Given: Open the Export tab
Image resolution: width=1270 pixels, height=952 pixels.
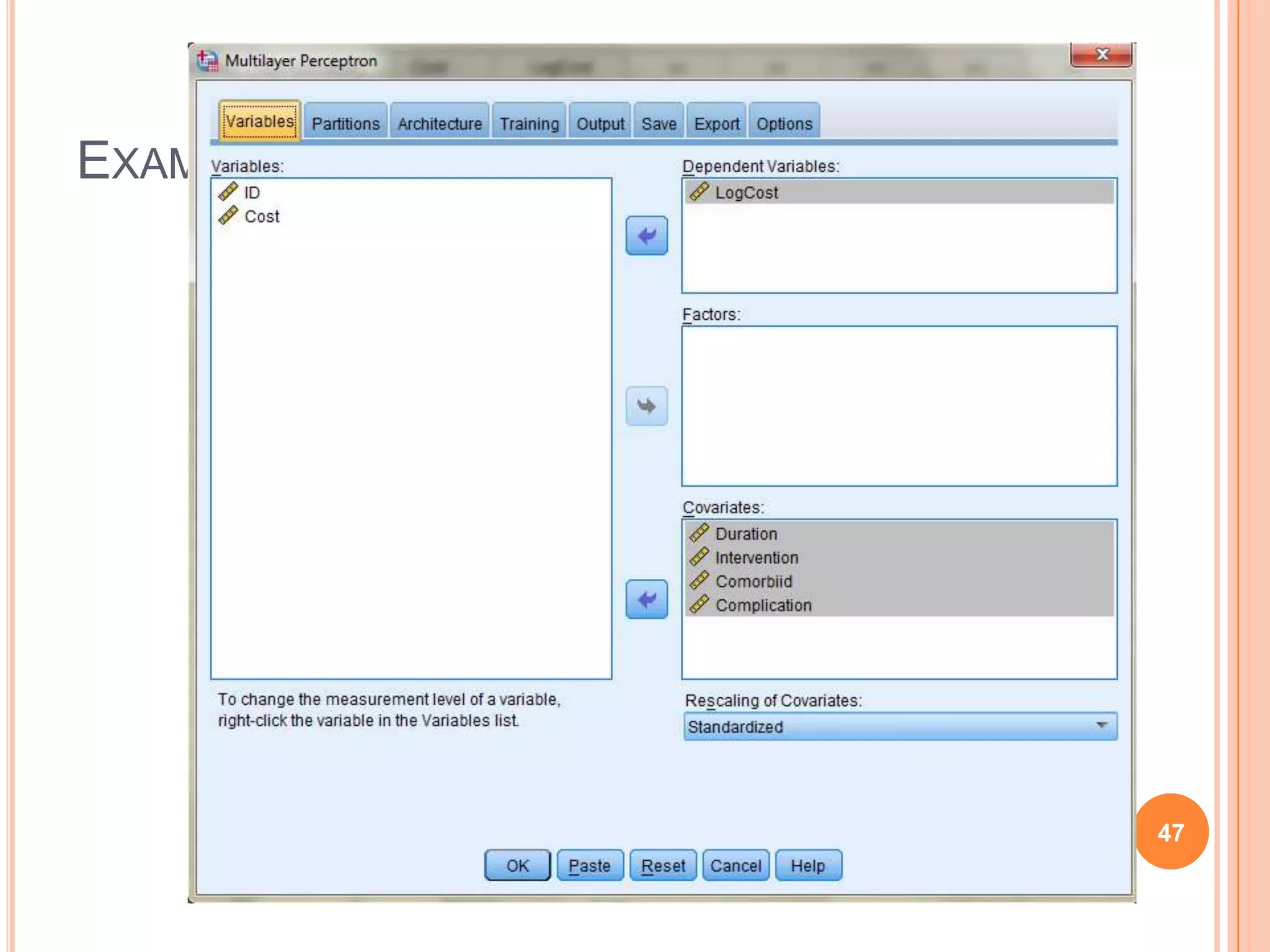Looking at the screenshot, I should [717, 123].
